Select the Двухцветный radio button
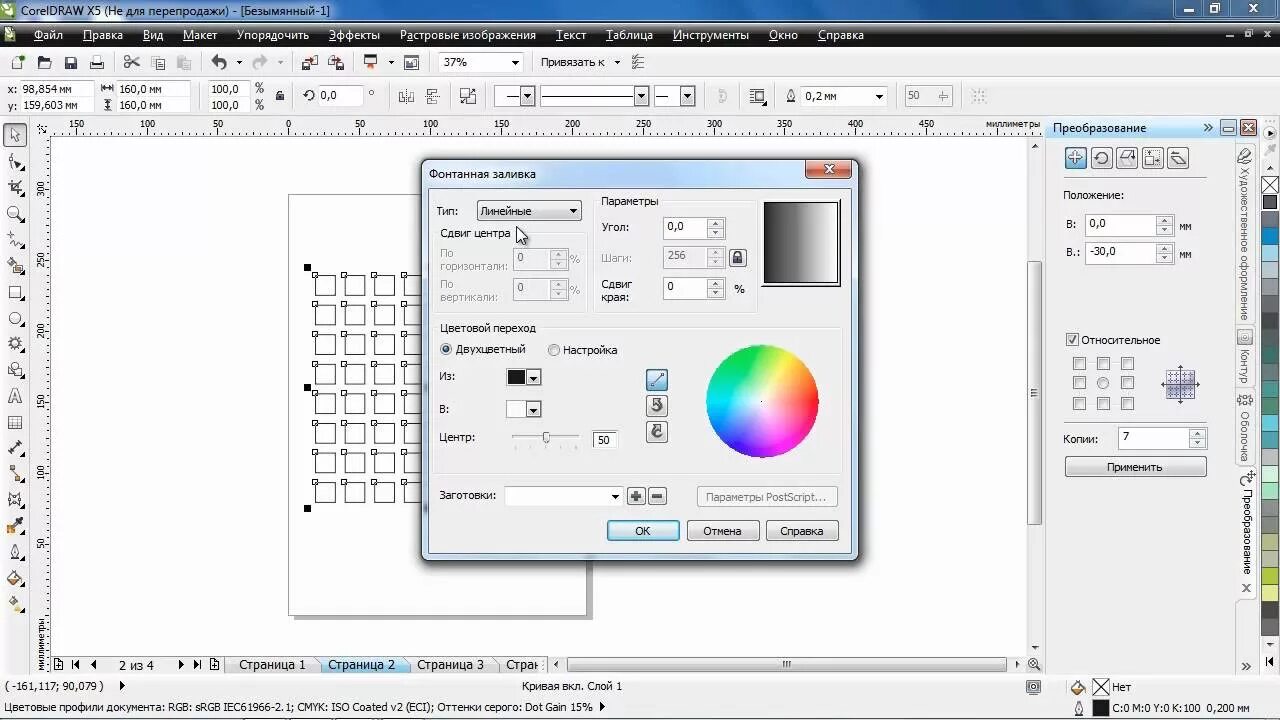1280x720 pixels. point(446,350)
